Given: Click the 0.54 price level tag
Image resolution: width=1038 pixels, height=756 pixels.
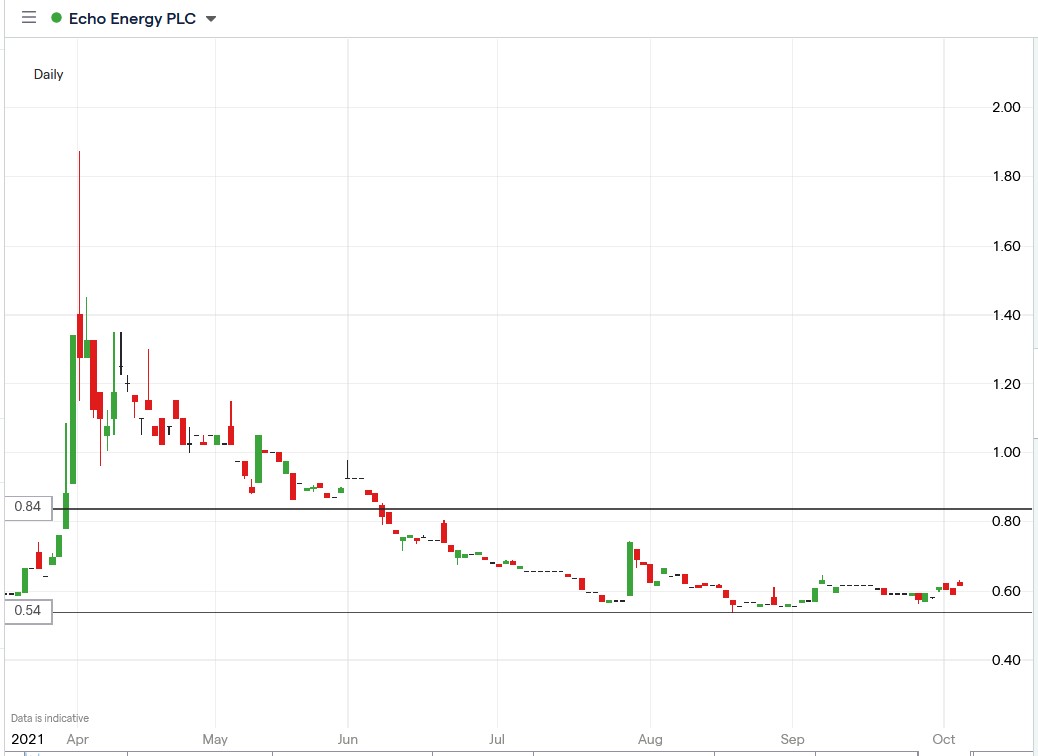Looking at the screenshot, I should click(26, 611).
